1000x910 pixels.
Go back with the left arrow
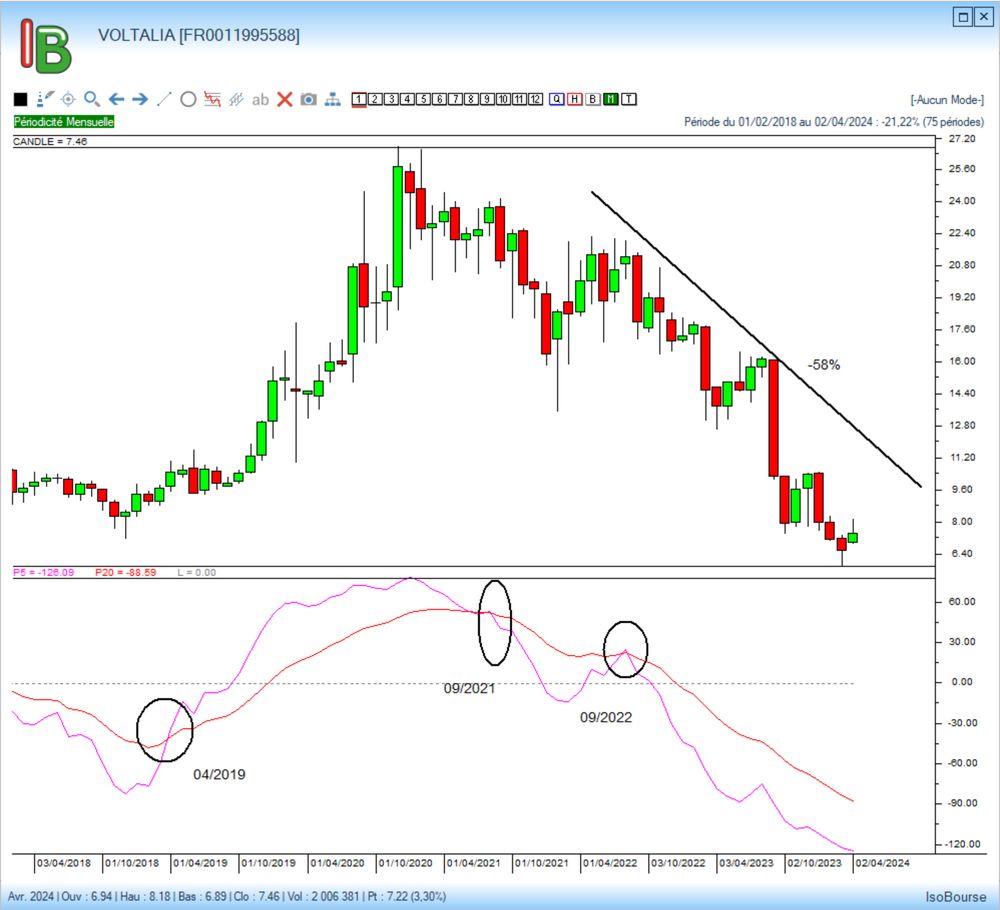(116, 99)
